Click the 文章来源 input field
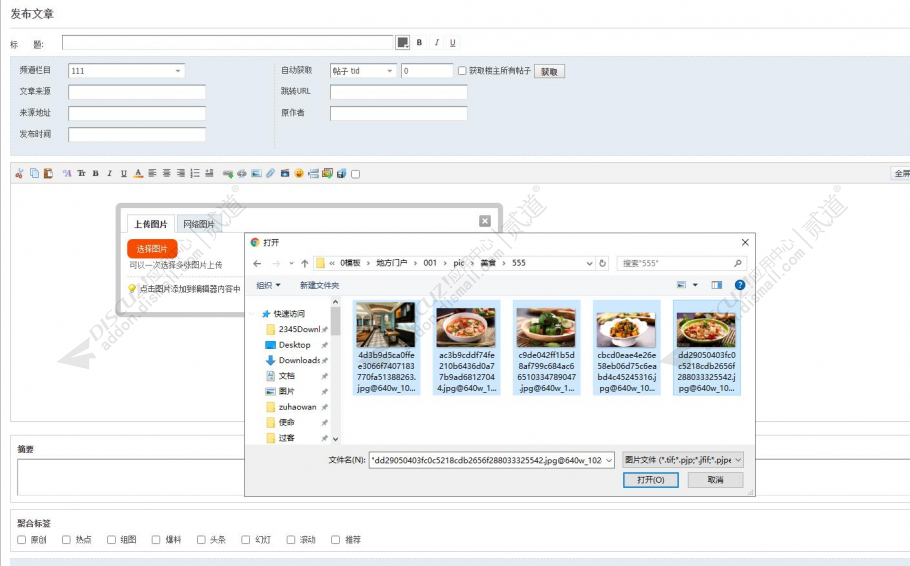The height and width of the screenshot is (566, 910). [136, 92]
